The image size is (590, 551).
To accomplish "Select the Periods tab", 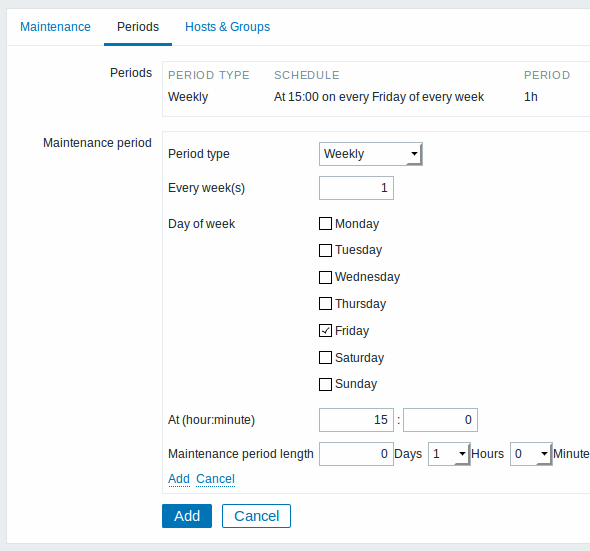I will 138,27.
